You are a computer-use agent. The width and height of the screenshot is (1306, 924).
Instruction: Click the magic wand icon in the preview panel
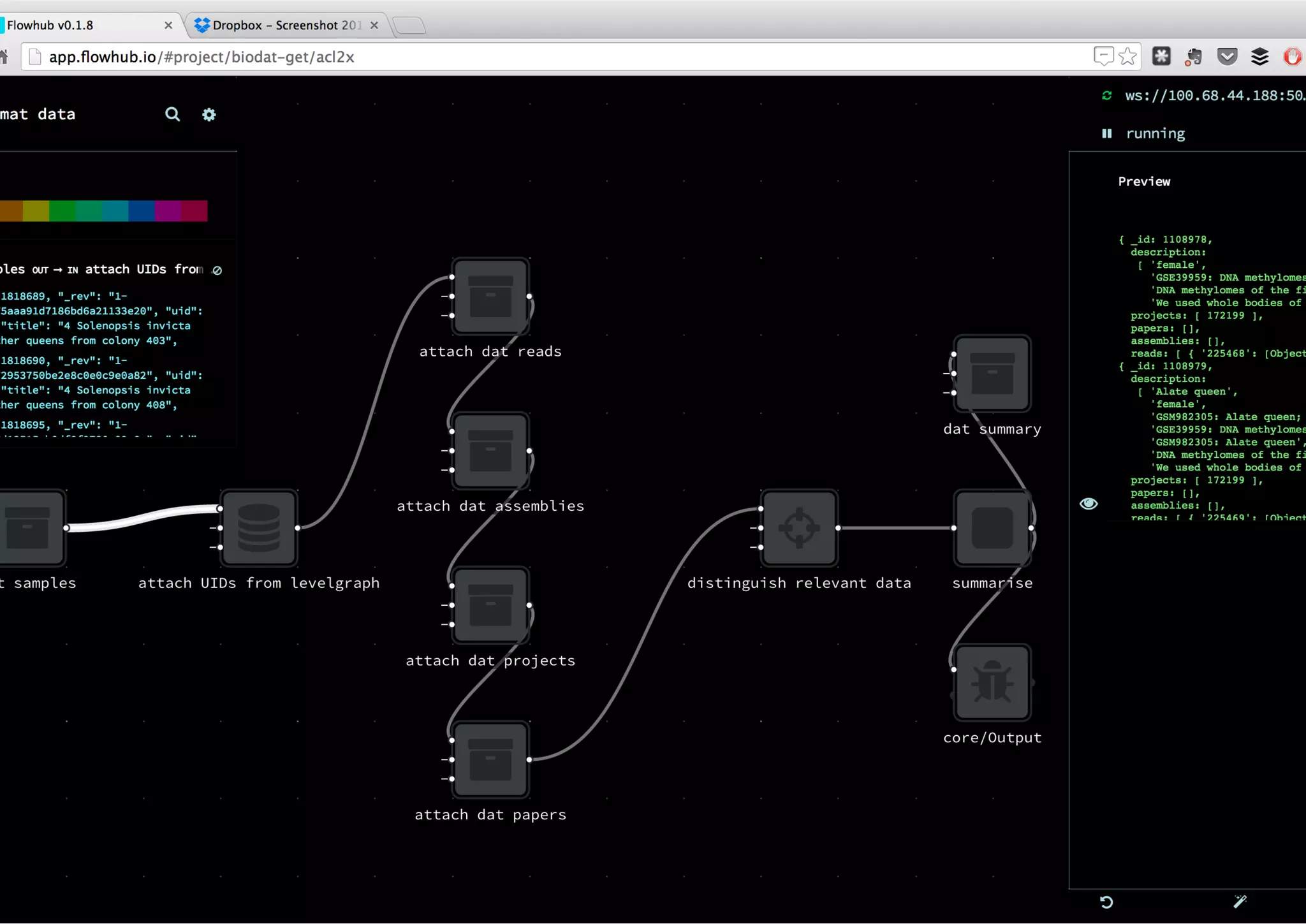(x=1240, y=901)
